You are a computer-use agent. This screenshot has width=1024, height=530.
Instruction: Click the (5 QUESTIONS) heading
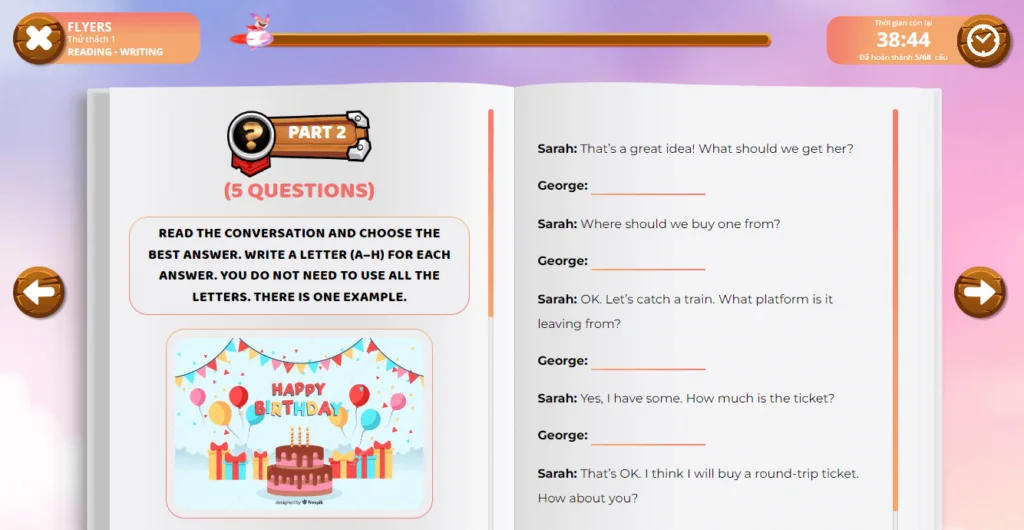299,190
